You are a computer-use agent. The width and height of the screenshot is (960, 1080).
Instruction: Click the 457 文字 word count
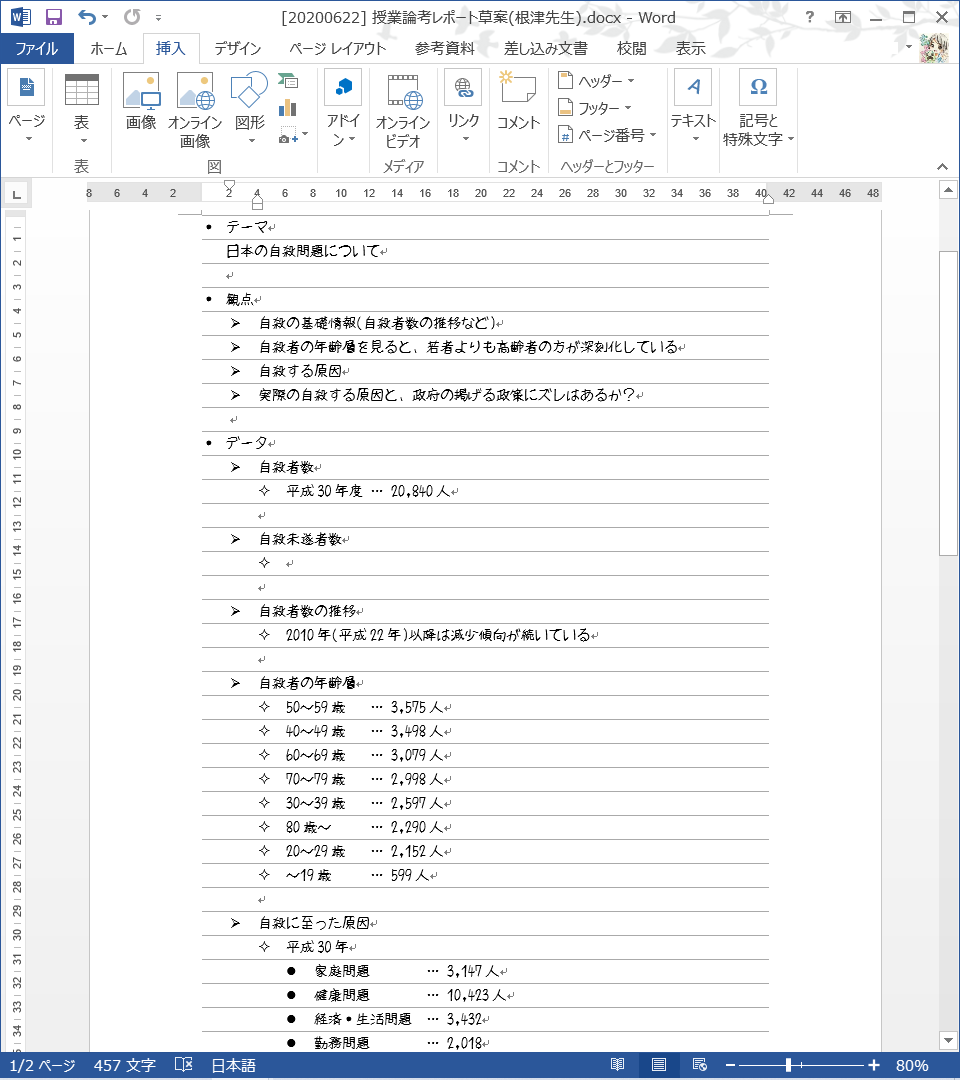[124, 1065]
